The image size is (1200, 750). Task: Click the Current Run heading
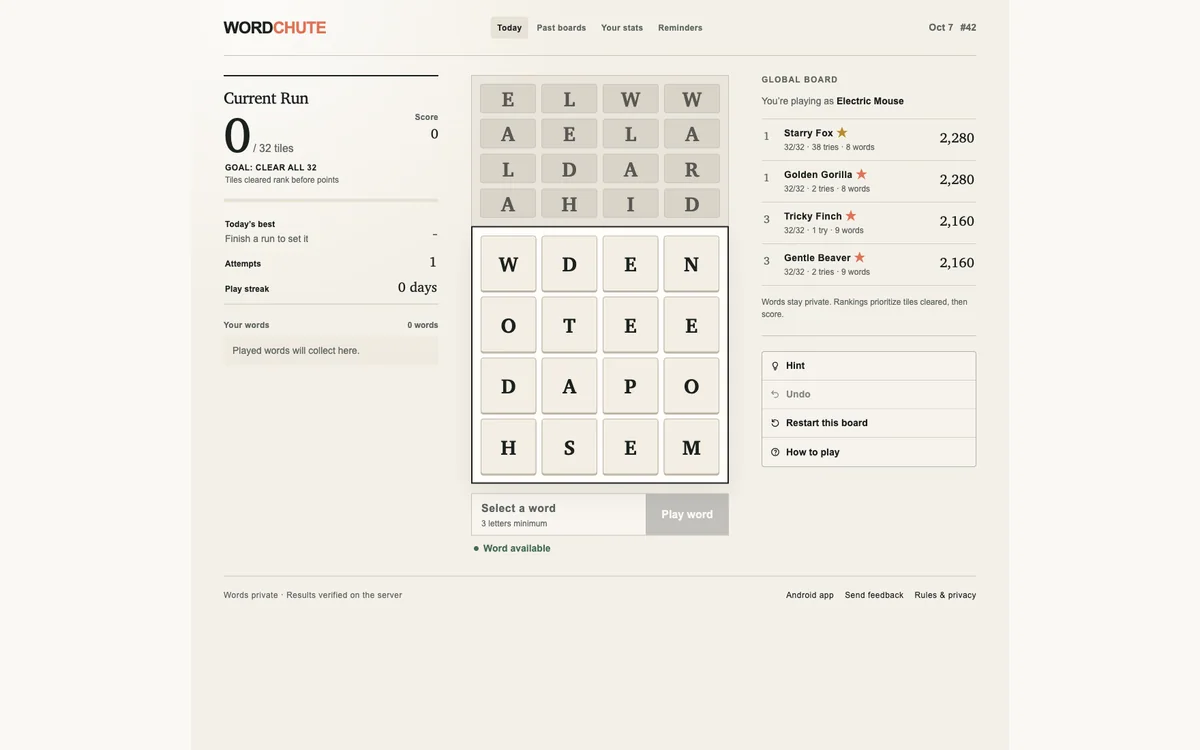(x=266, y=98)
